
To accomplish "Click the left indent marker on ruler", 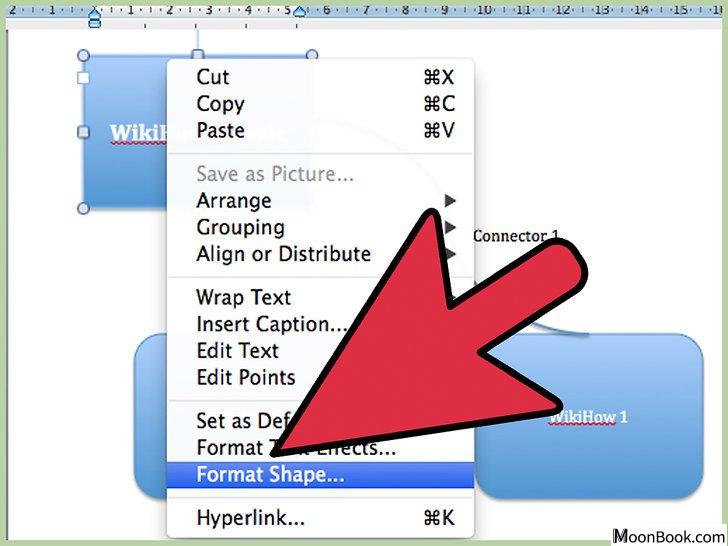I will pyautogui.click(x=95, y=16).
